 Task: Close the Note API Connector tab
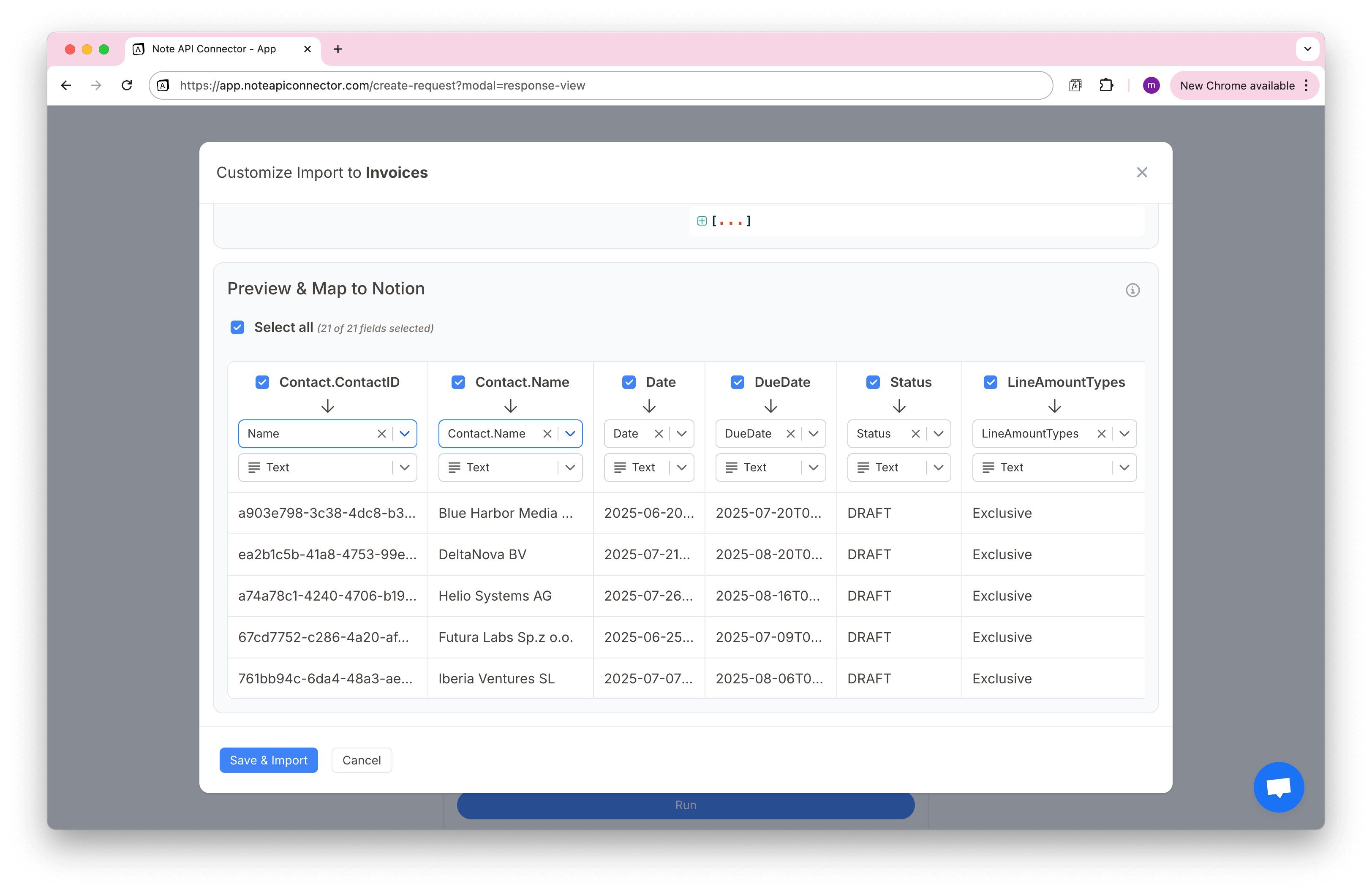pos(307,49)
